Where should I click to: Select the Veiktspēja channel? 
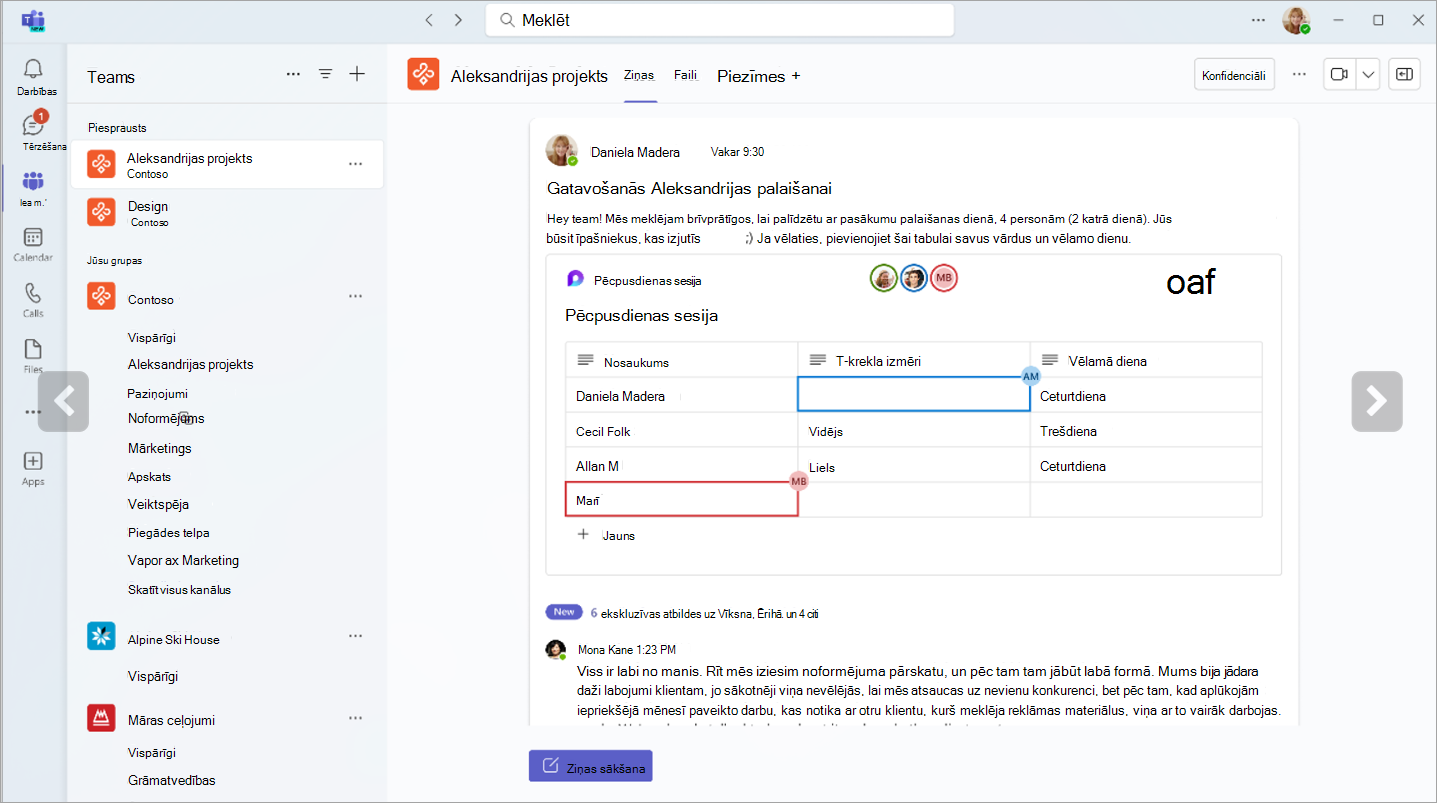[x=158, y=504]
